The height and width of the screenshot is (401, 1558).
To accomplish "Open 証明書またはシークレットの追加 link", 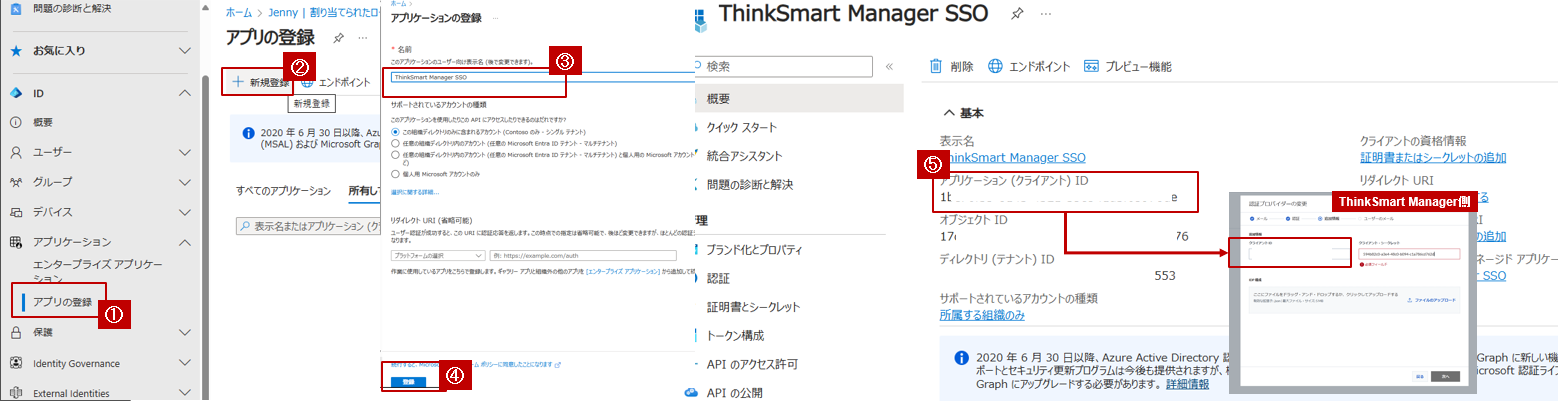I will [x=1433, y=158].
